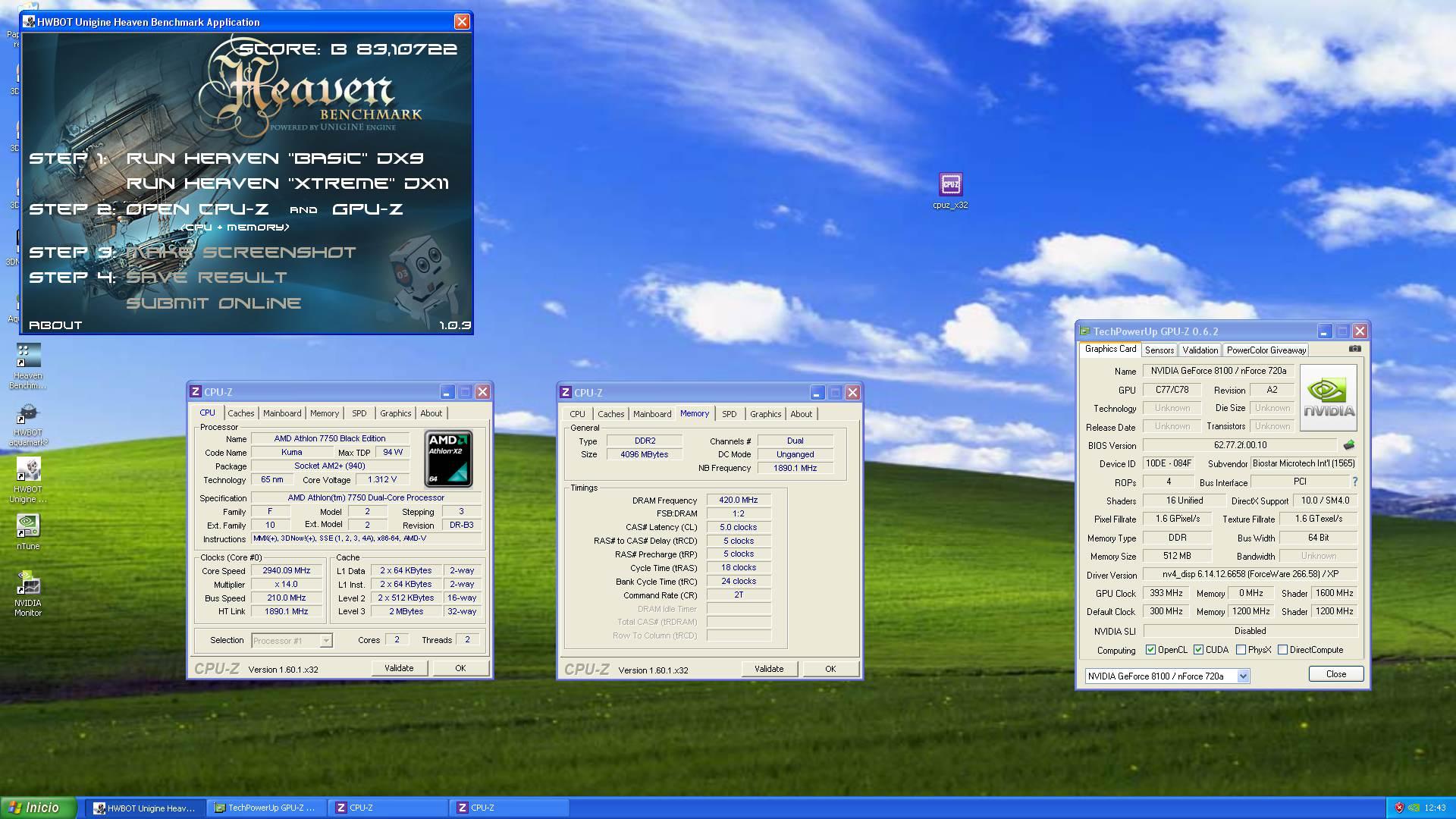This screenshot has width=1456, height=819.
Task: Select the TechPowerUp GPU-Z taskbar button
Action: (x=266, y=808)
